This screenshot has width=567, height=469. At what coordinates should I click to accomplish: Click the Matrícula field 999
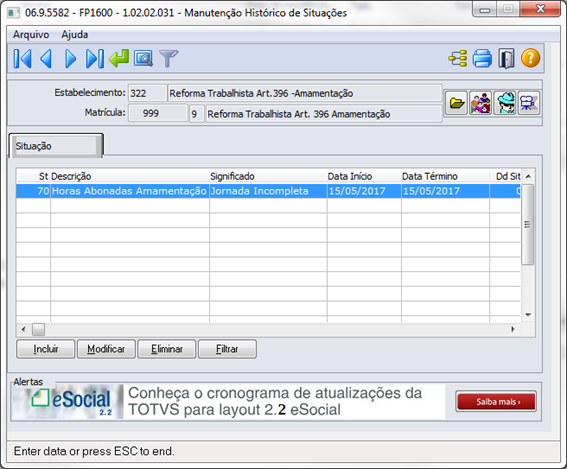(x=158, y=114)
